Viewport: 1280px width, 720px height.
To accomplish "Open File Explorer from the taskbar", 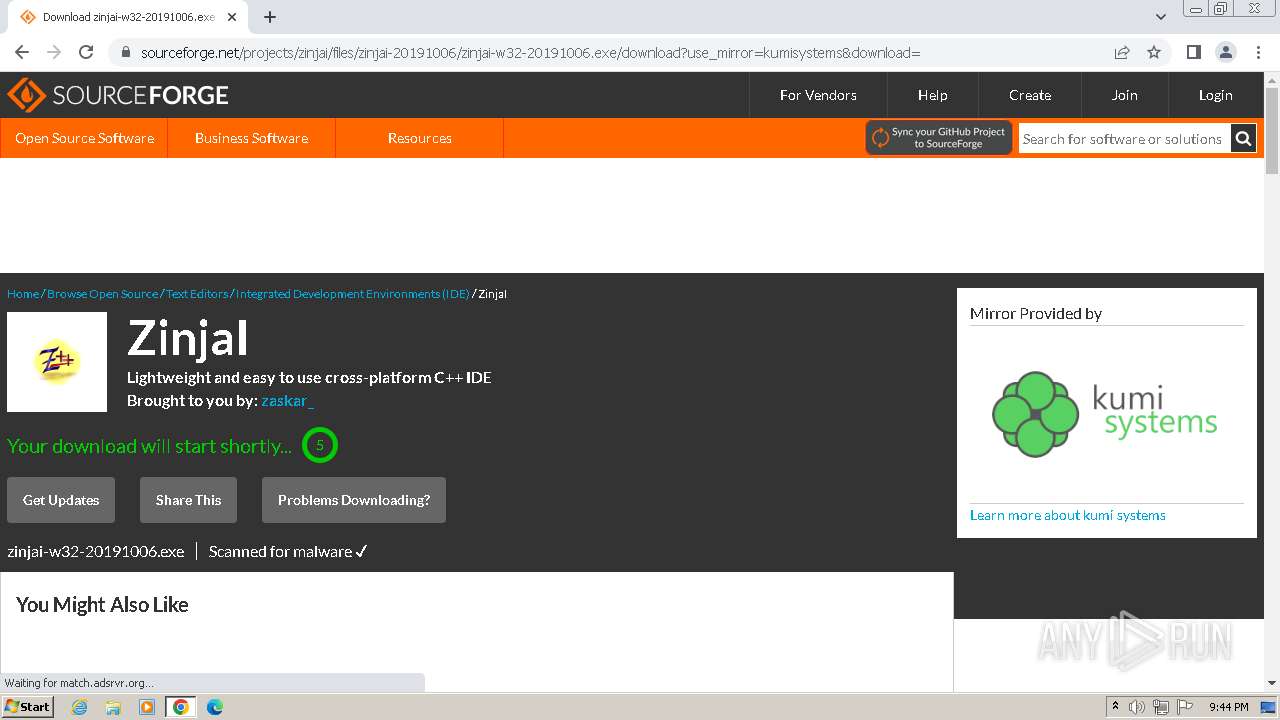I will (113, 707).
